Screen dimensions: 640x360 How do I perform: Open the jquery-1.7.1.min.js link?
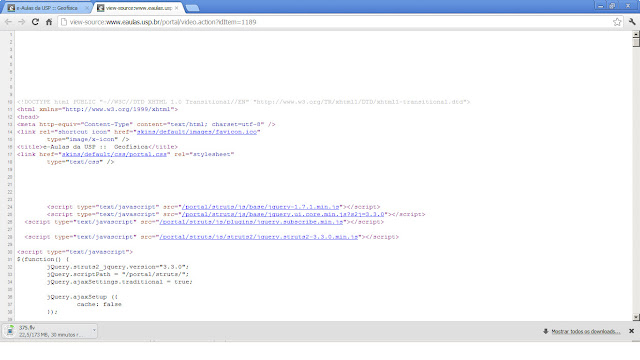point(260,207)
